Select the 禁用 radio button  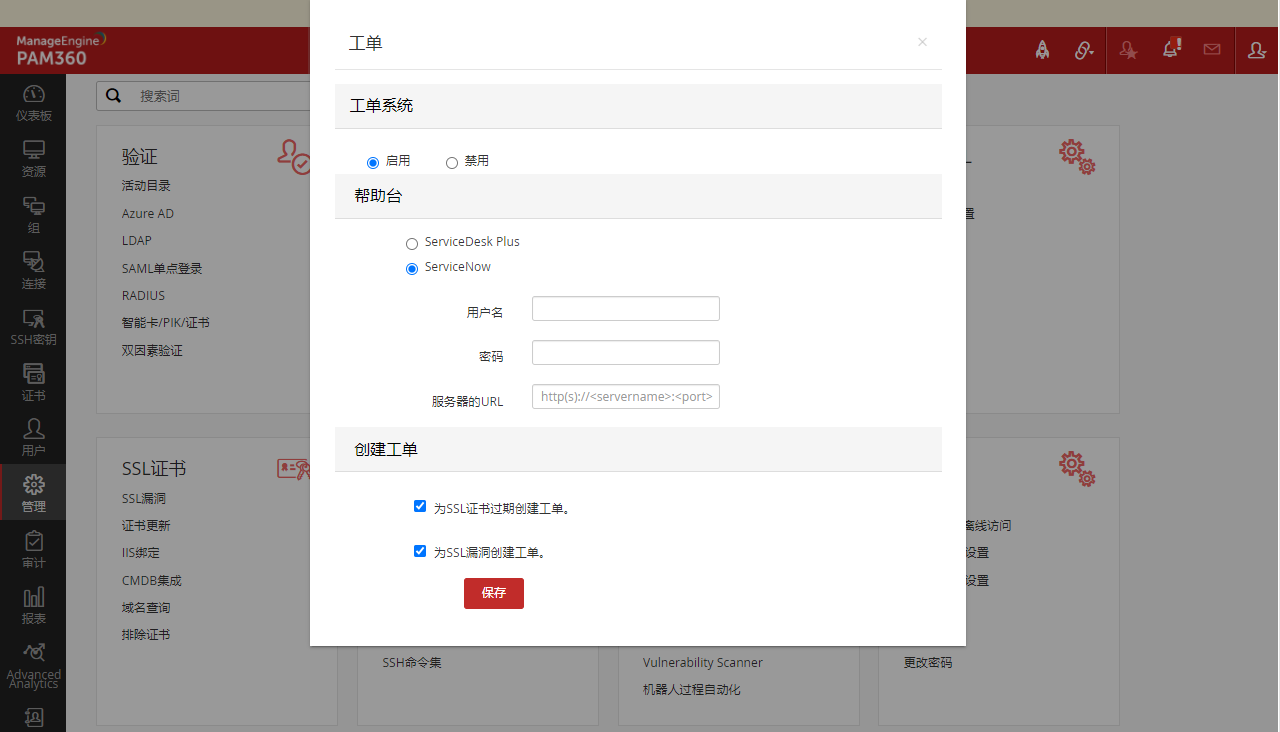[x=452, y=162]
